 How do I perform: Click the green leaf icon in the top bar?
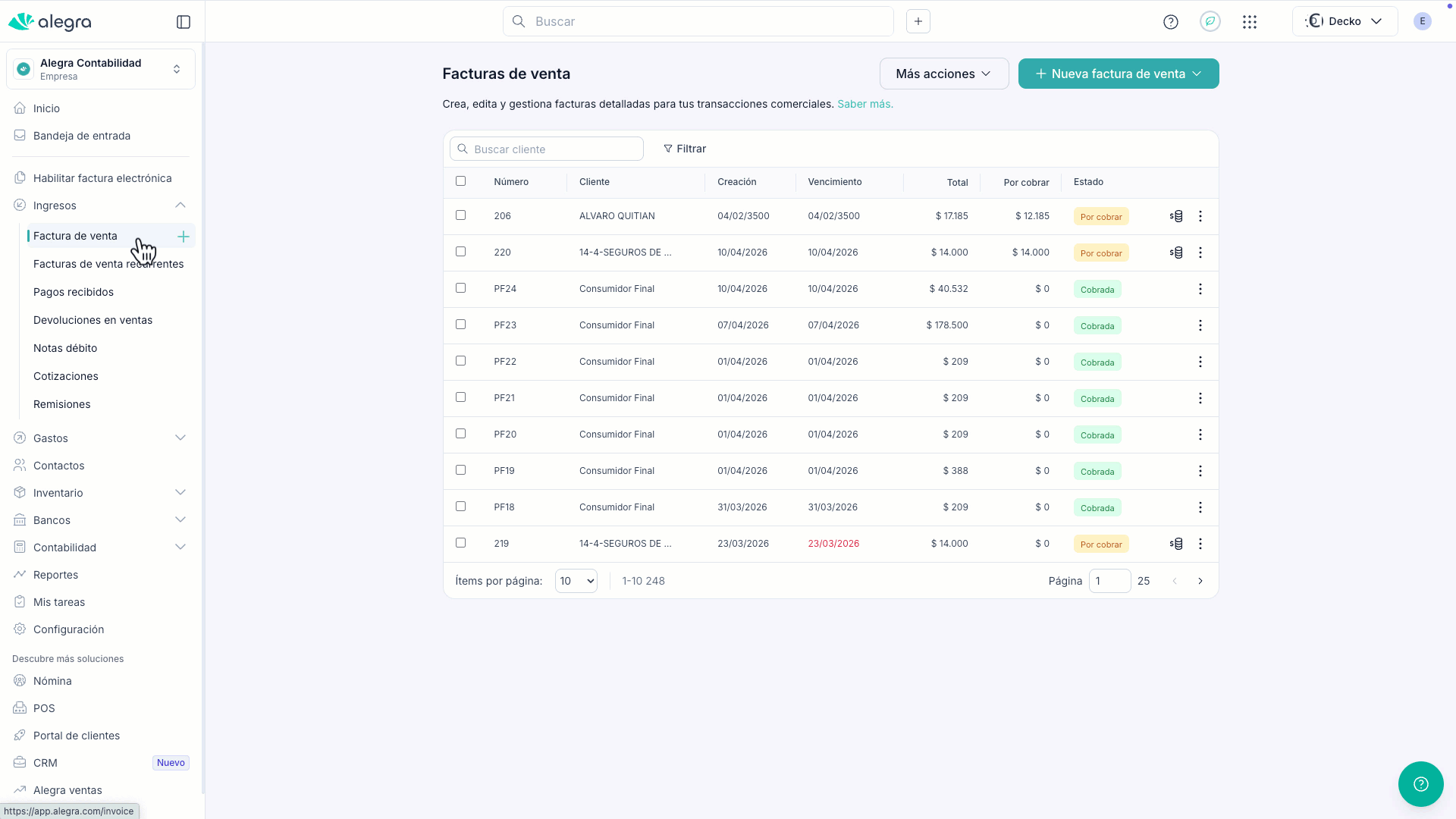coord(1210,21)
